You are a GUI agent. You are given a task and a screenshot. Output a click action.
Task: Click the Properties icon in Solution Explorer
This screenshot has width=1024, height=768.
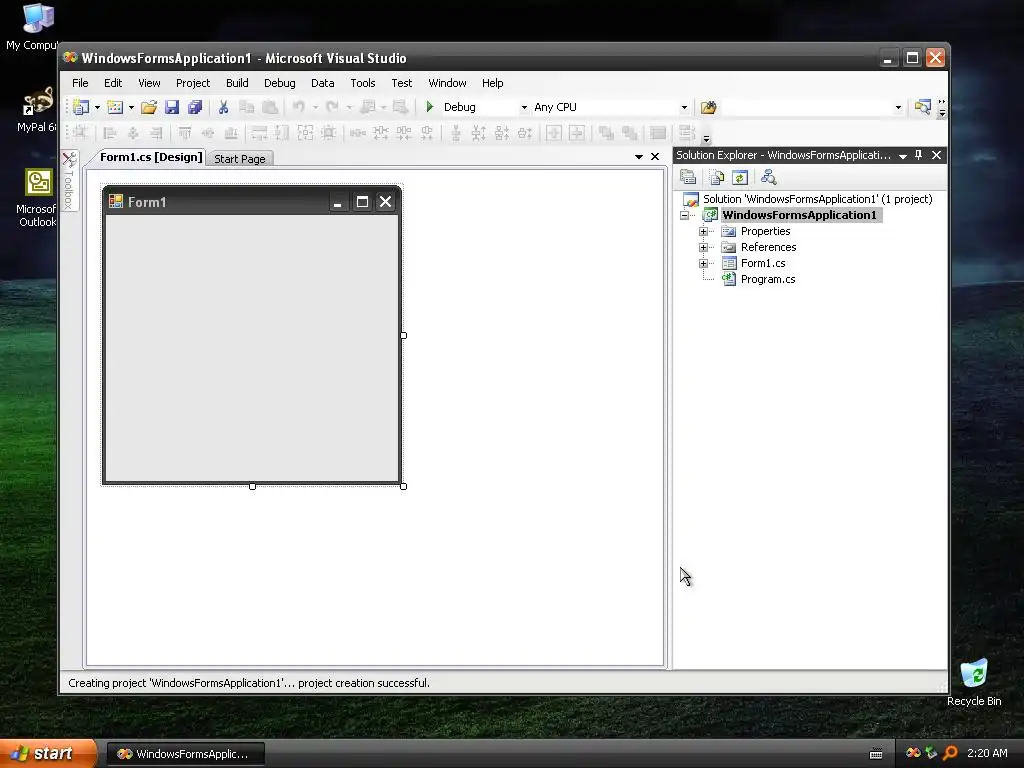(x=688, y=177)
